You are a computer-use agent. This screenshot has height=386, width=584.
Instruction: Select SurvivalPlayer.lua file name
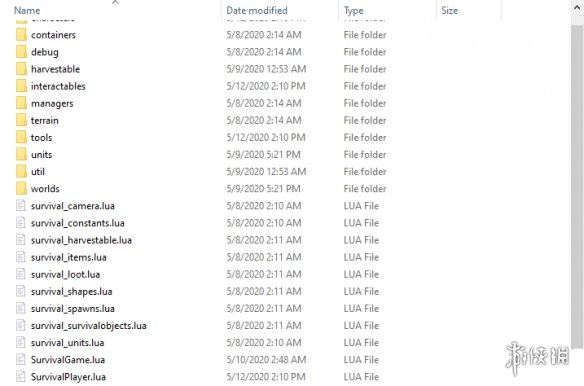point(69,377)
